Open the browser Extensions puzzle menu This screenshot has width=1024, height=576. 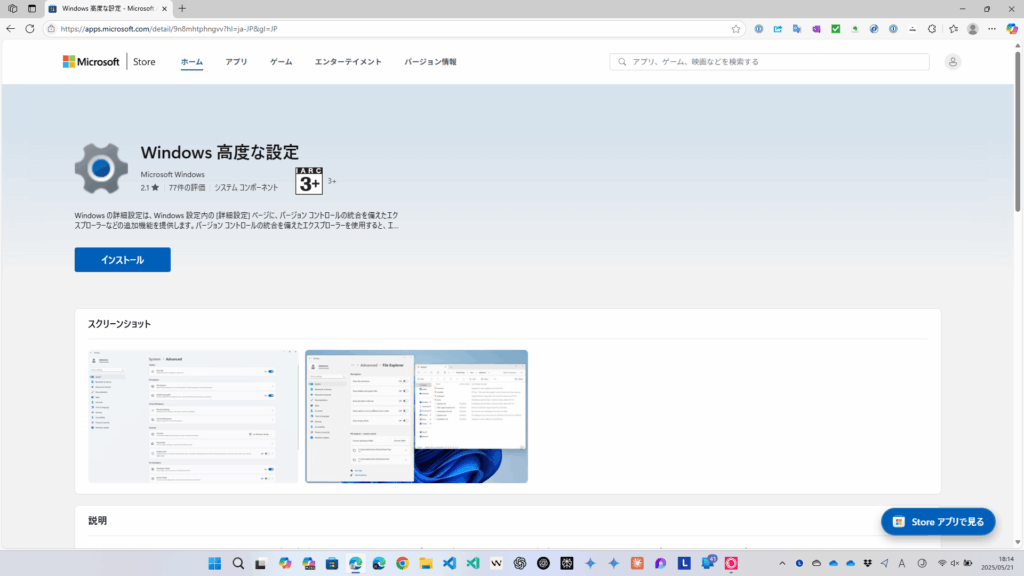tap(932, 29)
